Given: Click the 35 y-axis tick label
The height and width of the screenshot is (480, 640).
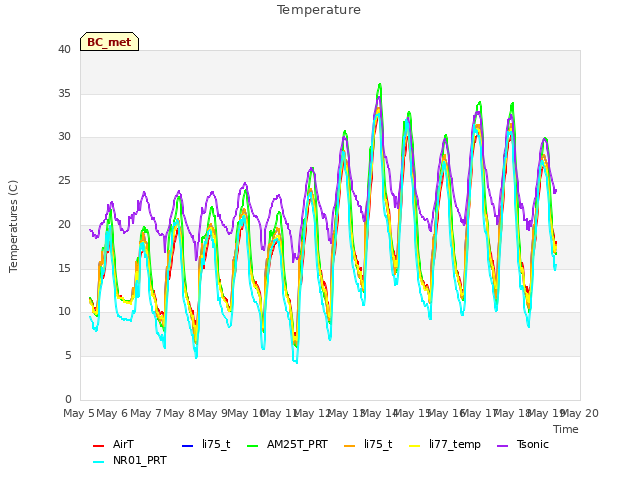Looking at the screenshot, I should click(x=64, y=93).
